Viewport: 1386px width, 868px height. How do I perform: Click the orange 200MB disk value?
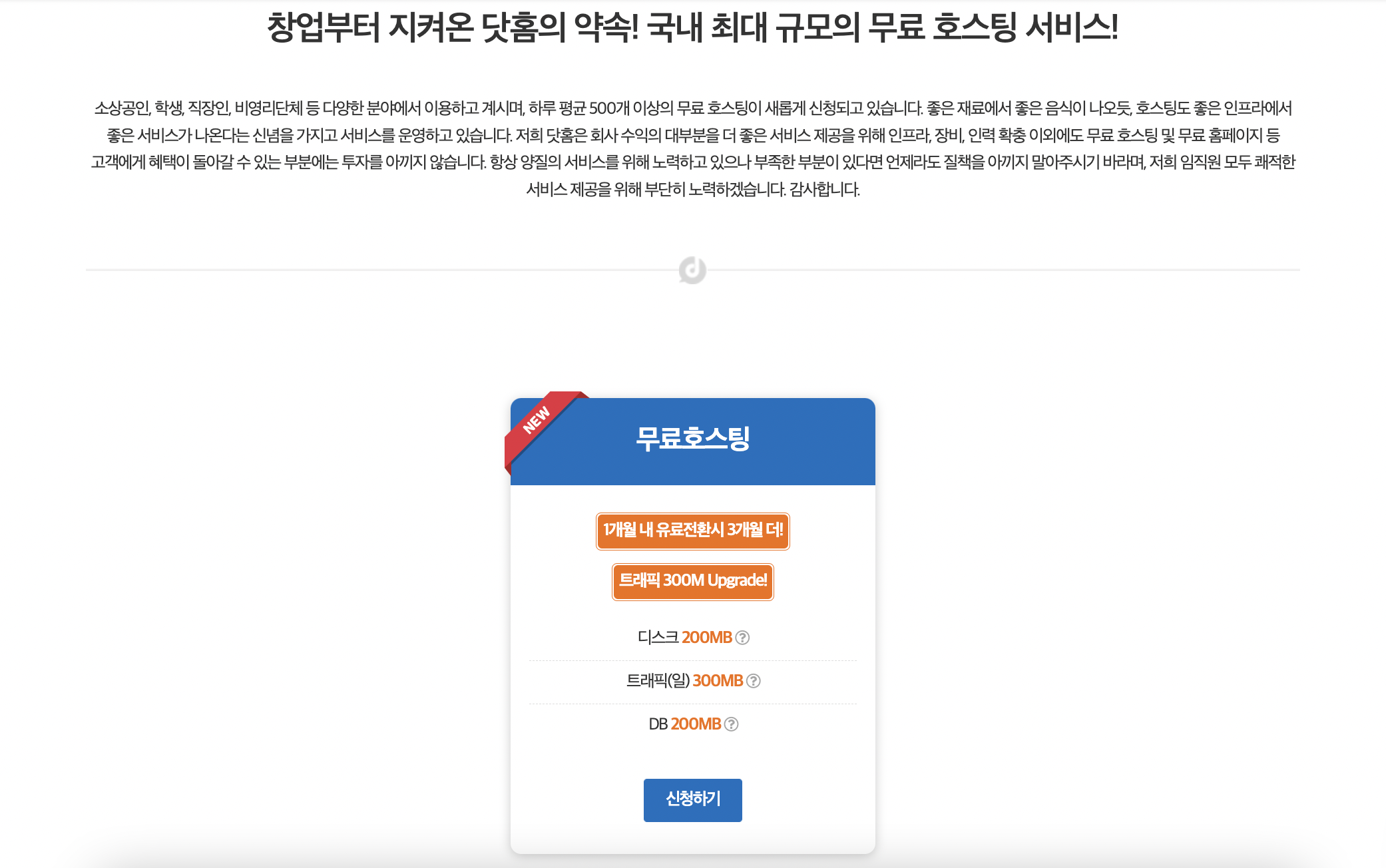pyautogui.click(x=706, y=638)
